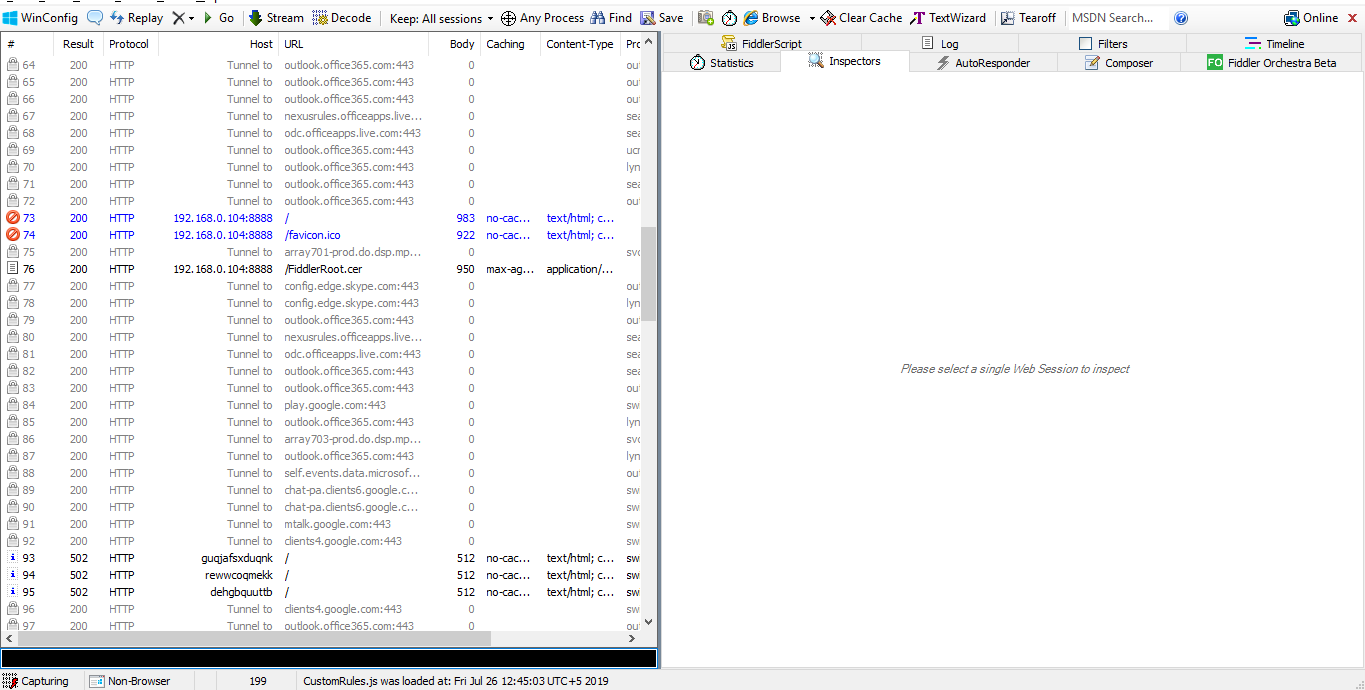
Task: Click lock icon of session 64
Action: (13, 65)
